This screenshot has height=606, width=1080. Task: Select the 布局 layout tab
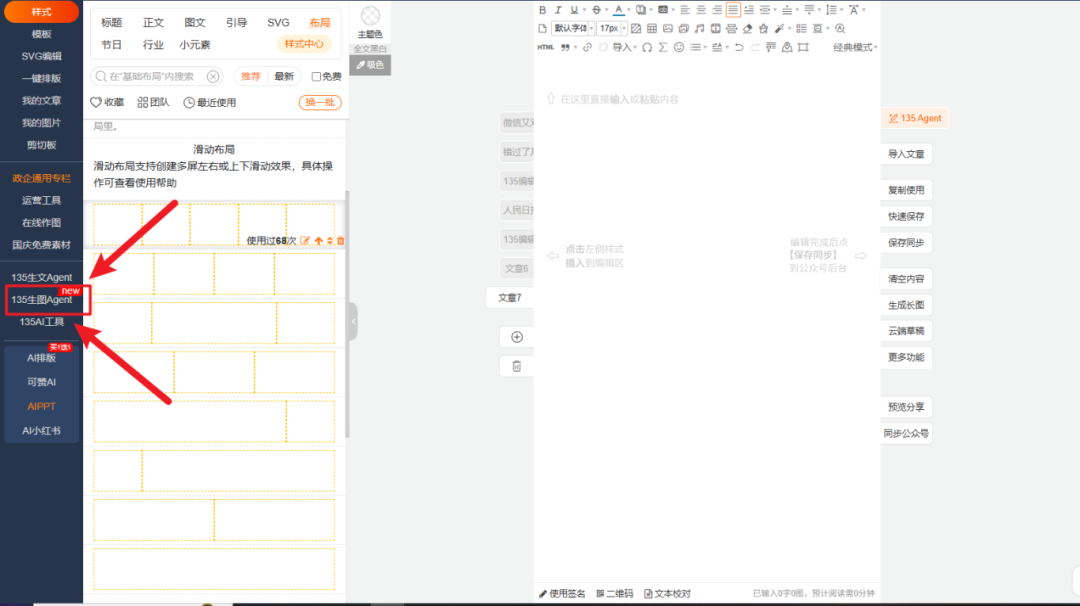pos(320,23)
